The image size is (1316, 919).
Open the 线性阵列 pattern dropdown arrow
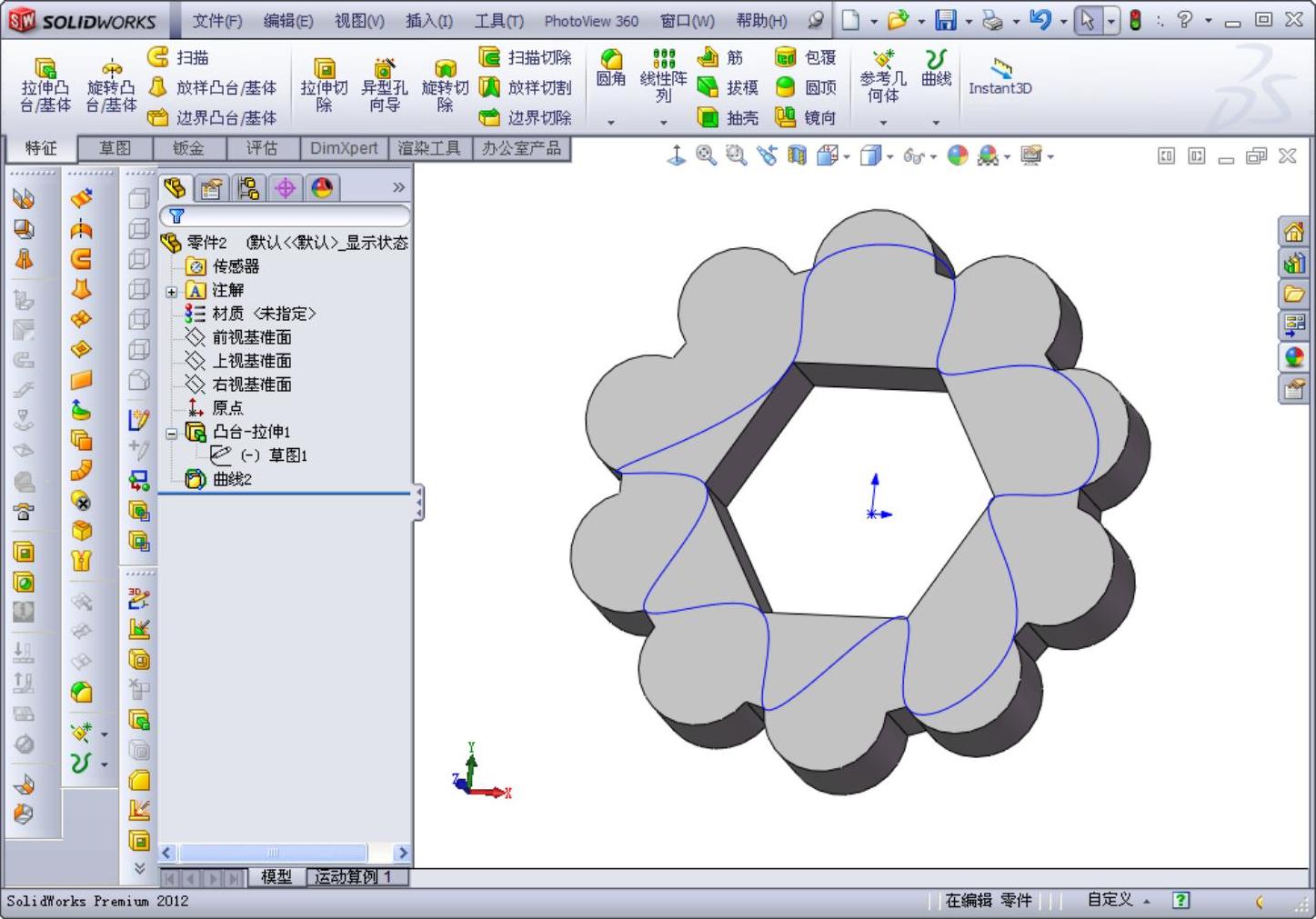[664, 122]
